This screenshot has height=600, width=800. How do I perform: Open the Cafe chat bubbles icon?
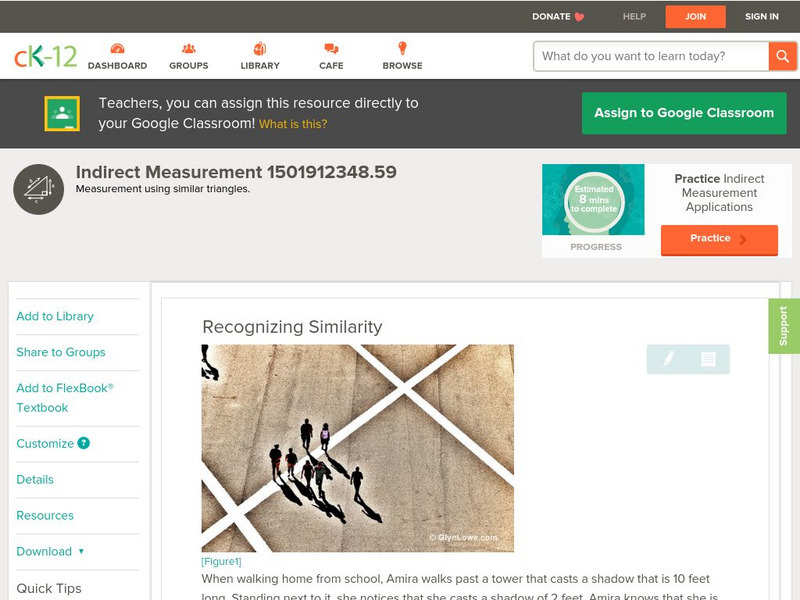click(x=331, y=48)
